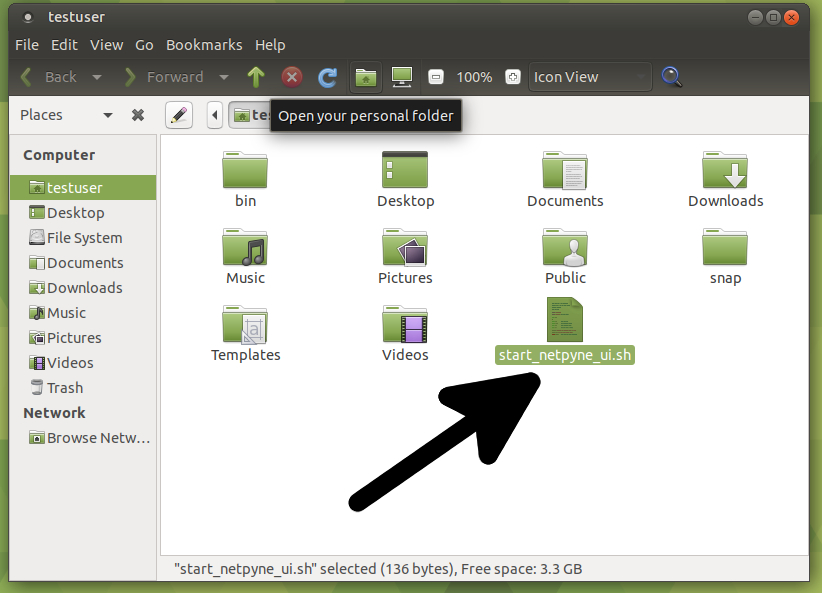Click the Back button
This screenshot has height=593, width=822.
[x=49, y=77]
